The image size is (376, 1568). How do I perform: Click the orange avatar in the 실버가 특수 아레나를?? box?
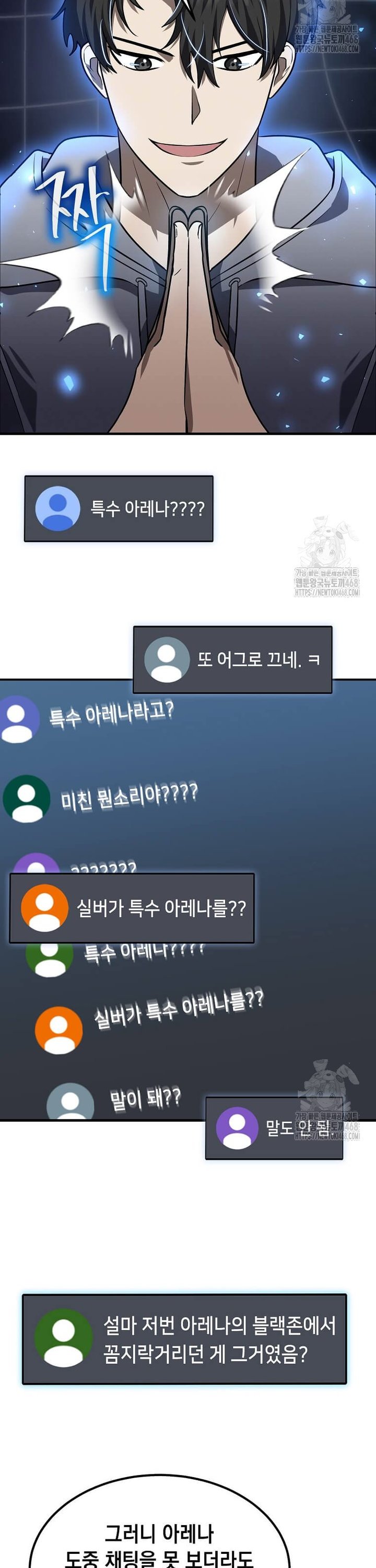click(44, 907)
